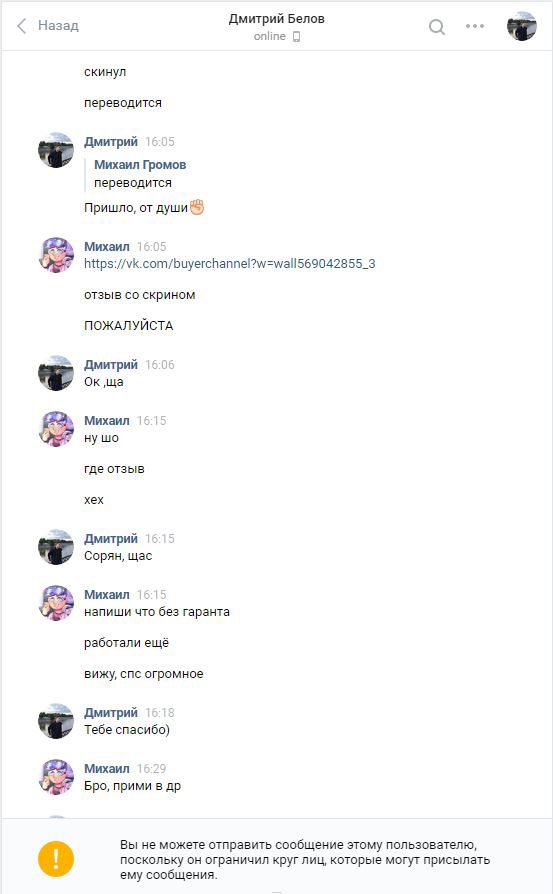Click the Дмитрий Белов chat title
The image size is (553, 894).
[x=276, y=19]
